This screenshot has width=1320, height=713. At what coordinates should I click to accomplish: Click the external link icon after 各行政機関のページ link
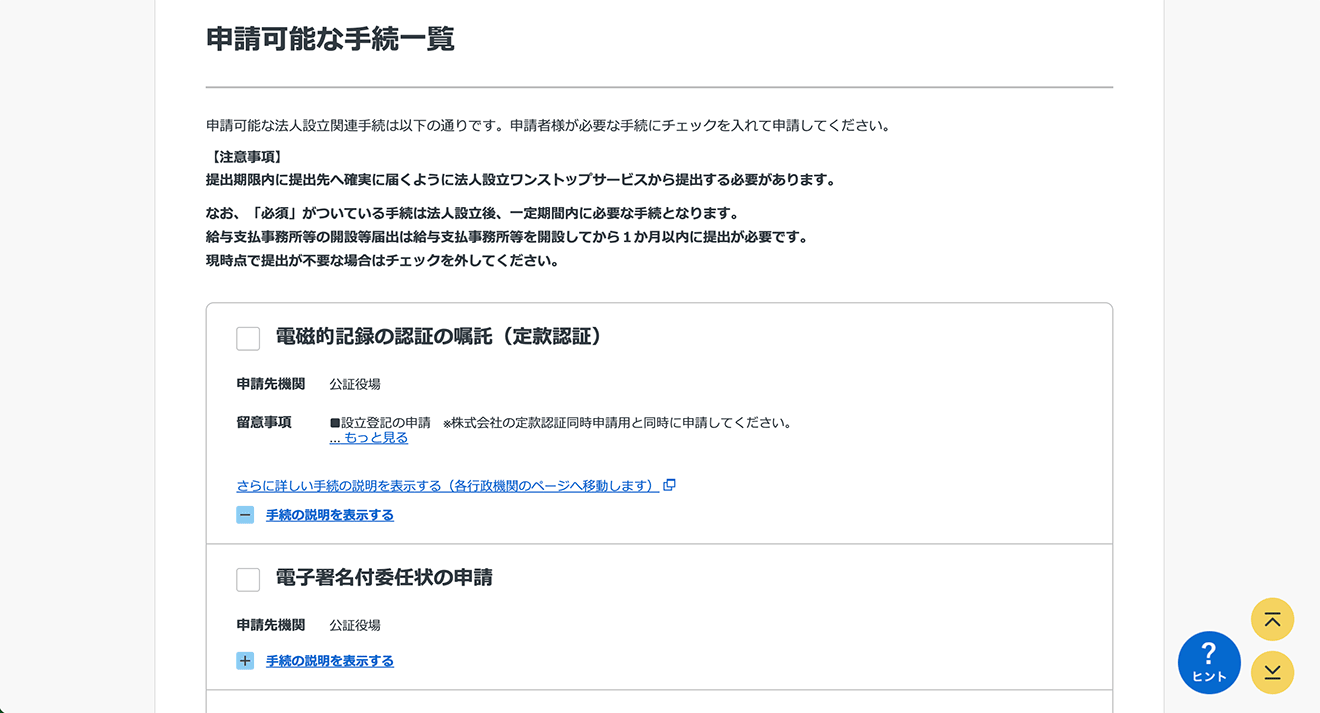(x=670, y=485)
